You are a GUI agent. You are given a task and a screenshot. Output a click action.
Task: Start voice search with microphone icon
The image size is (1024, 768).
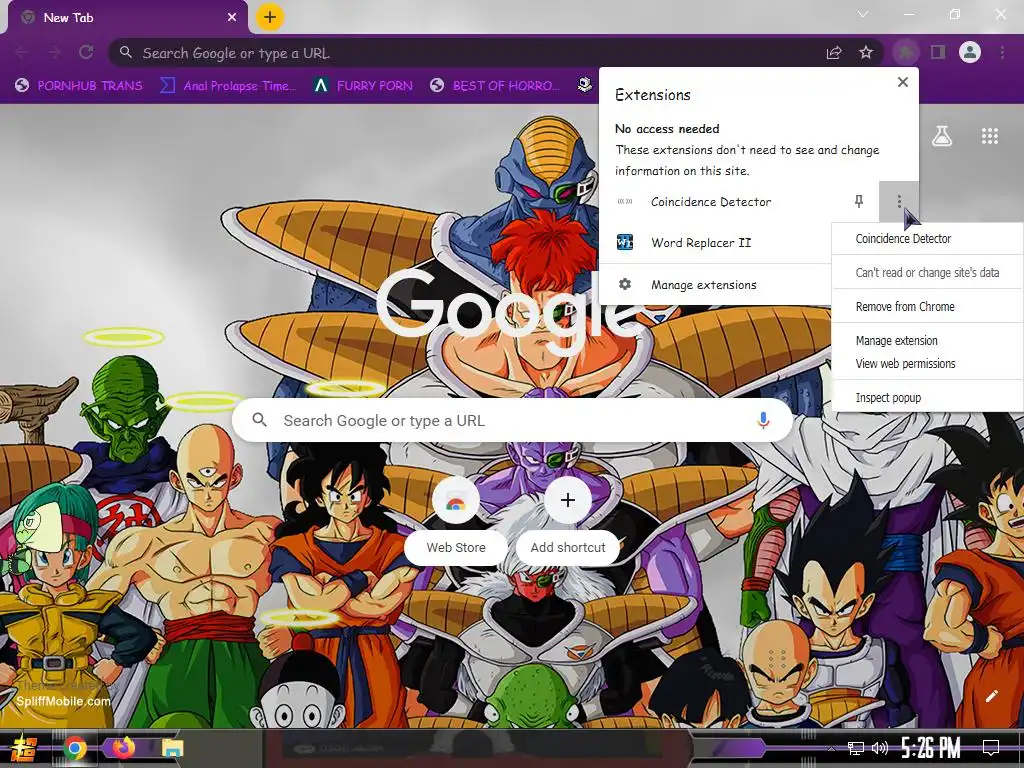[763, 421]
